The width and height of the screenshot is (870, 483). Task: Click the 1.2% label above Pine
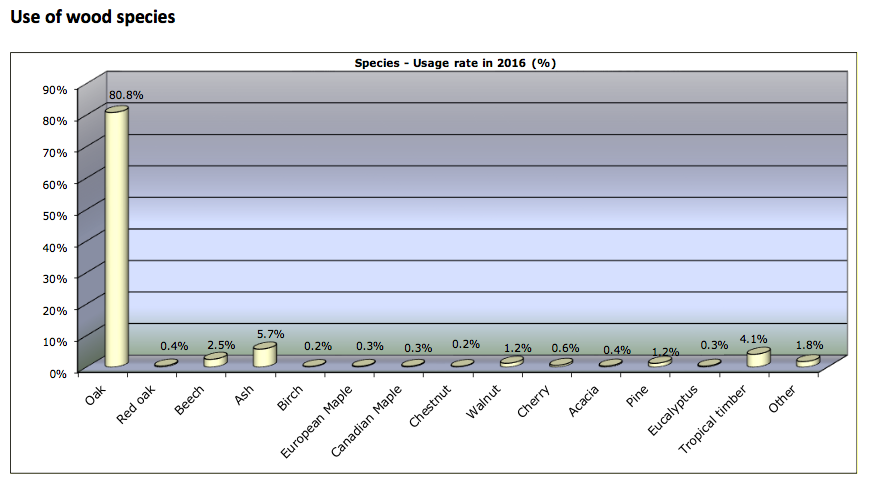point(665,352)
